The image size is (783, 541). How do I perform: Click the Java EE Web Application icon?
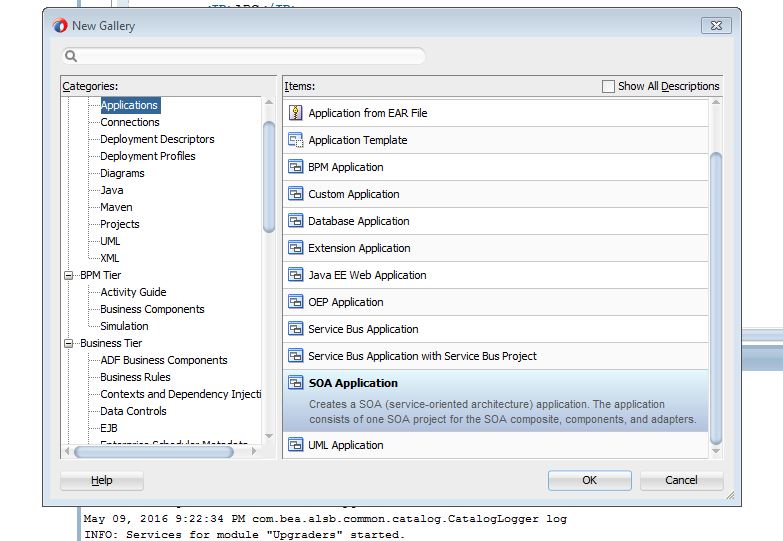click(296, 275)
